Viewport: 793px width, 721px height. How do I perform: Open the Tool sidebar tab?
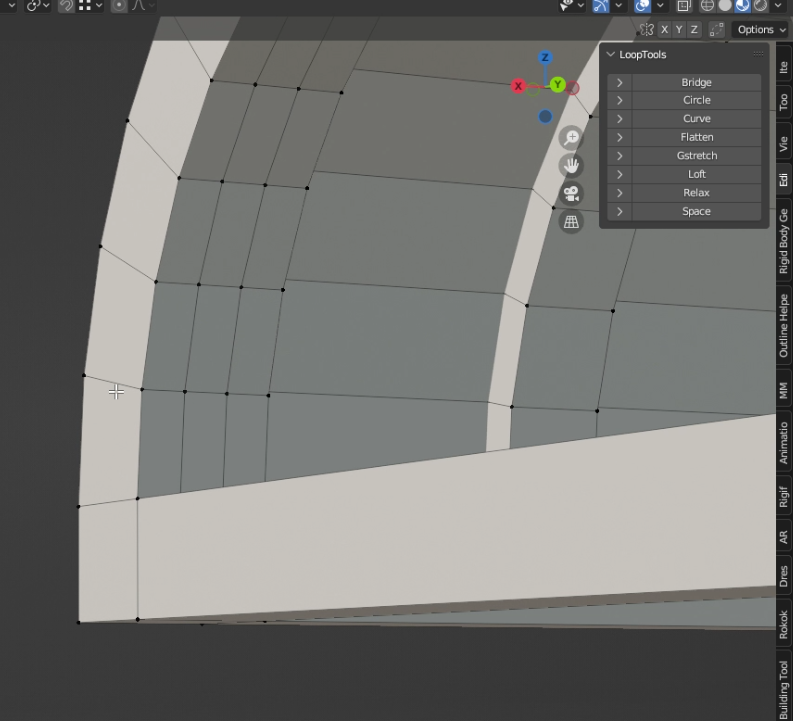pos(783,103)
